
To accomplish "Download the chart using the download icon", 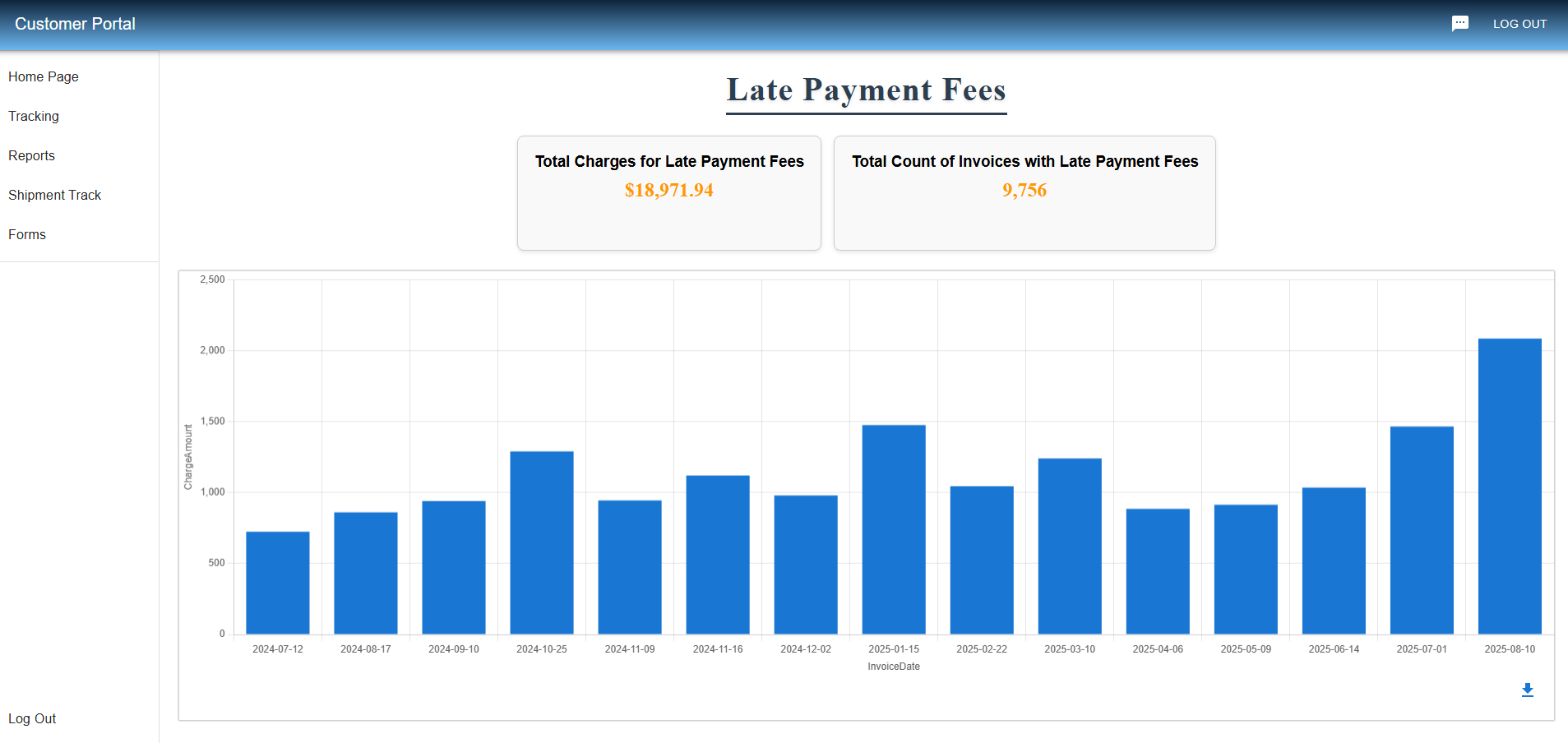I will point(1527,690).
